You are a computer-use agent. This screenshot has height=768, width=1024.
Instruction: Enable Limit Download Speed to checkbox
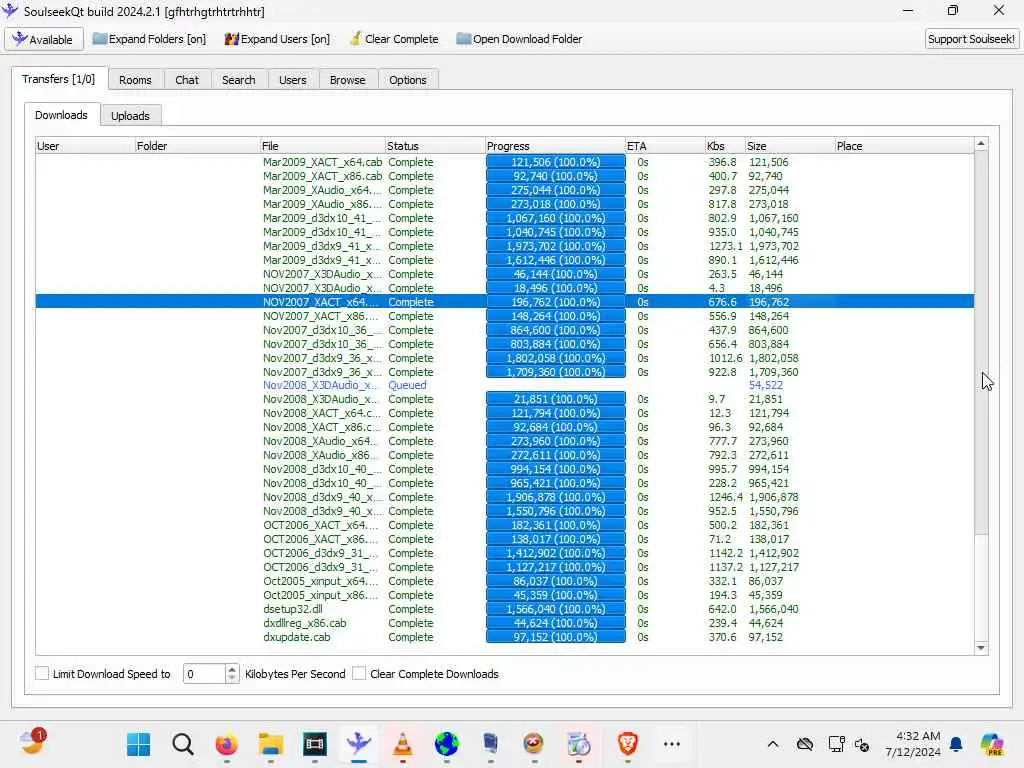[42, 673]
